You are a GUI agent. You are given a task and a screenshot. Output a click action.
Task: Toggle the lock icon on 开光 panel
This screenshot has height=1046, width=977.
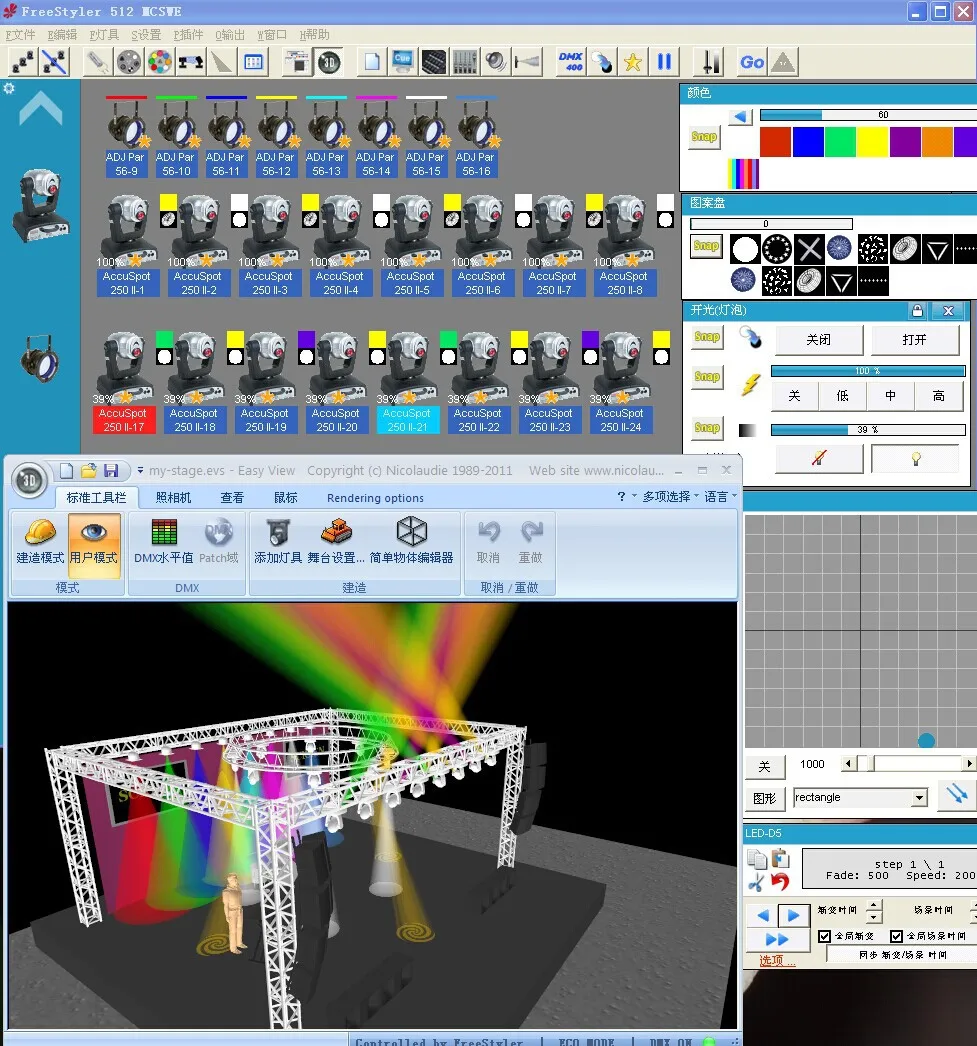pyautogui.click(x=917, y=310)
